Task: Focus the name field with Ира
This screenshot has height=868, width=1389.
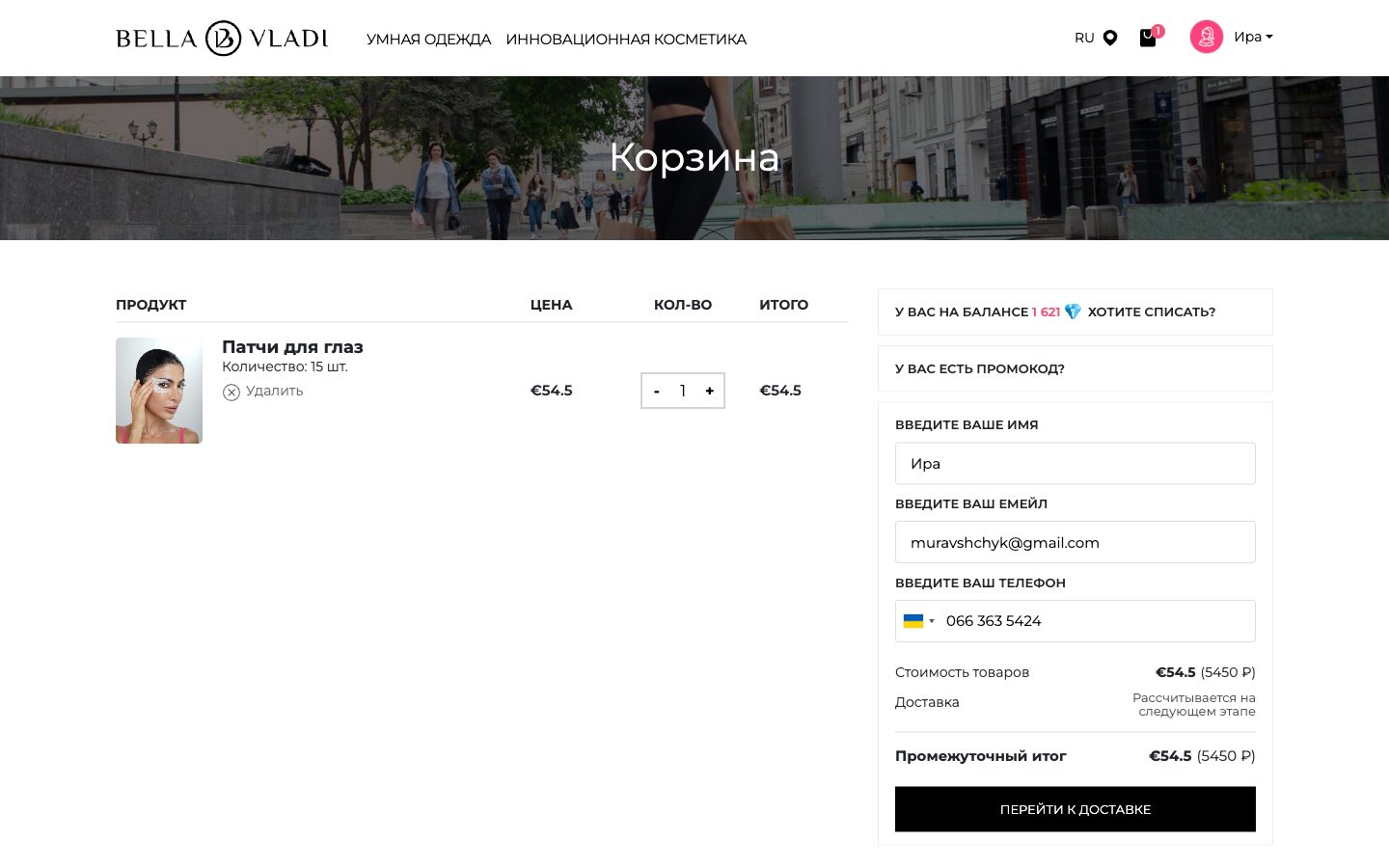Action: pos(1076,464)
